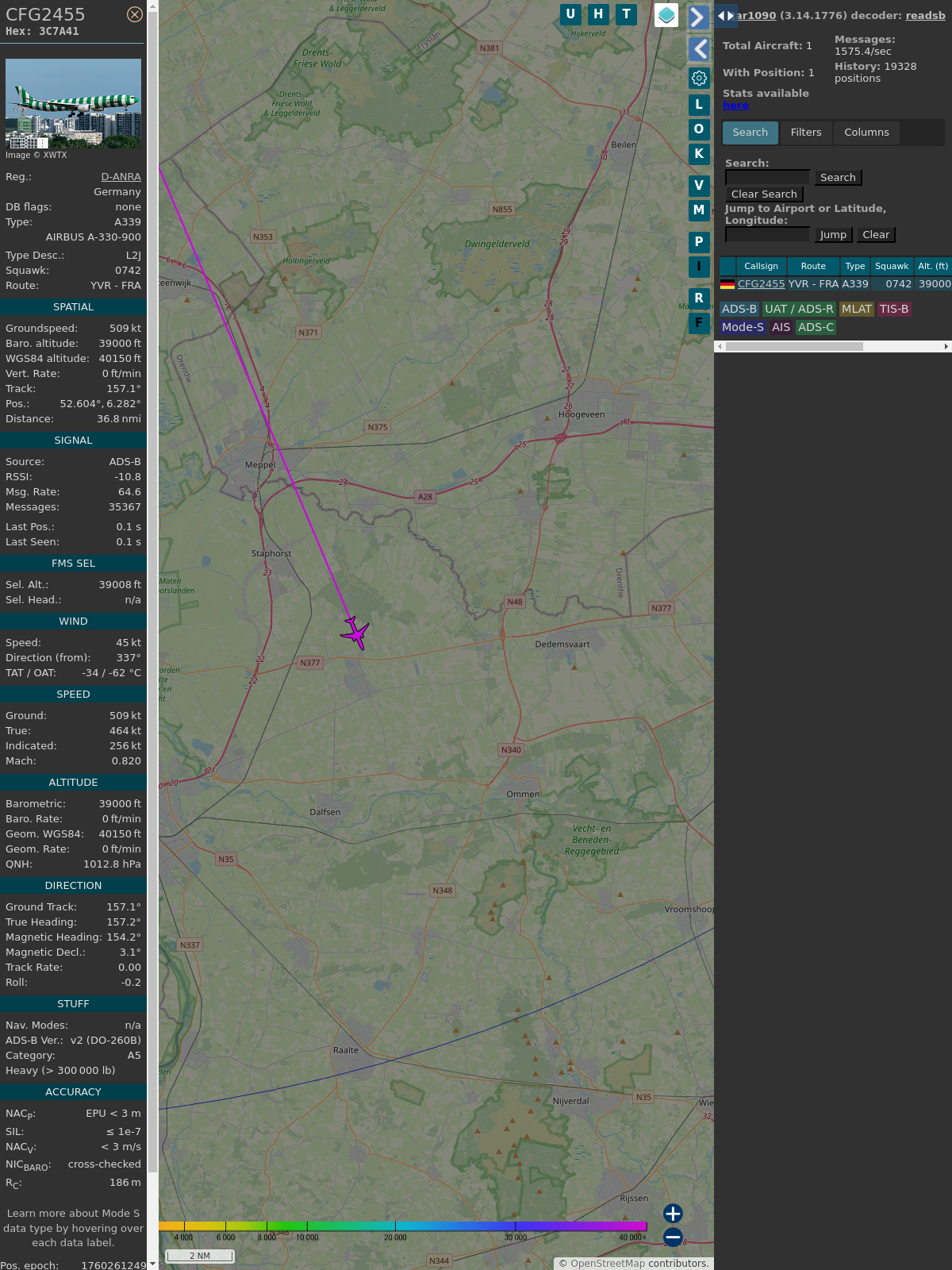
Task: Zoom out using the minus map button
Action: click(x=673, y=1237)
